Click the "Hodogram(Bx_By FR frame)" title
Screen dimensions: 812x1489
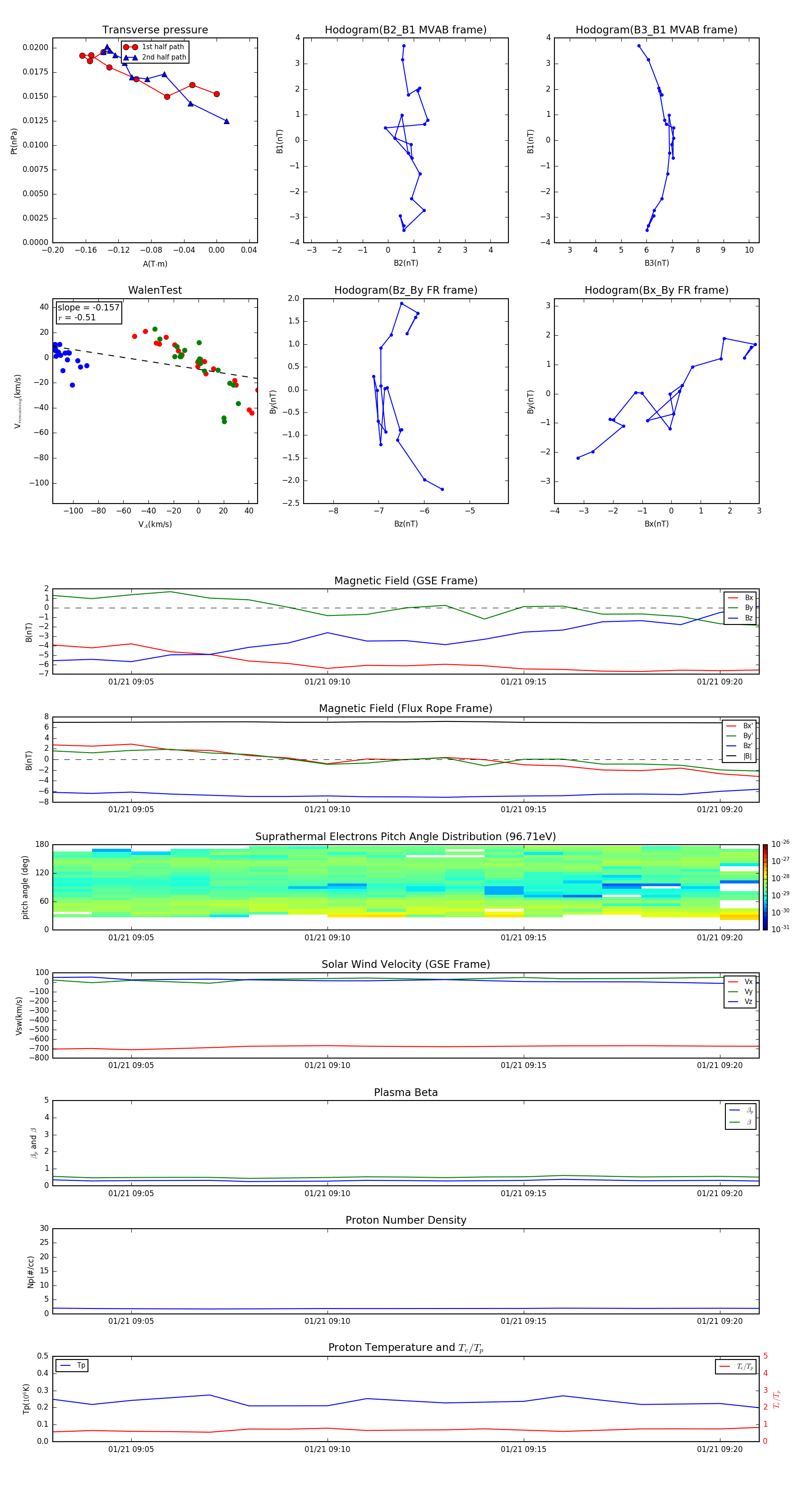[656, 290]
